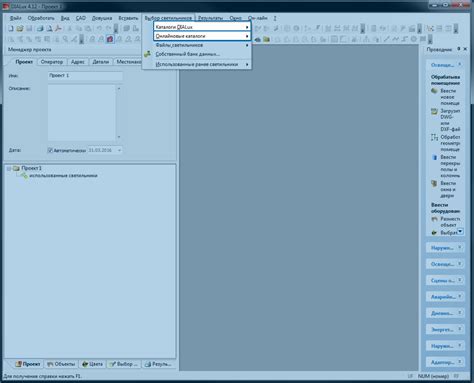This screenshot has height=383, width=474.
Task: Switch to the Оператор tab
Action: pyautogui.click(x=52, y=62)
